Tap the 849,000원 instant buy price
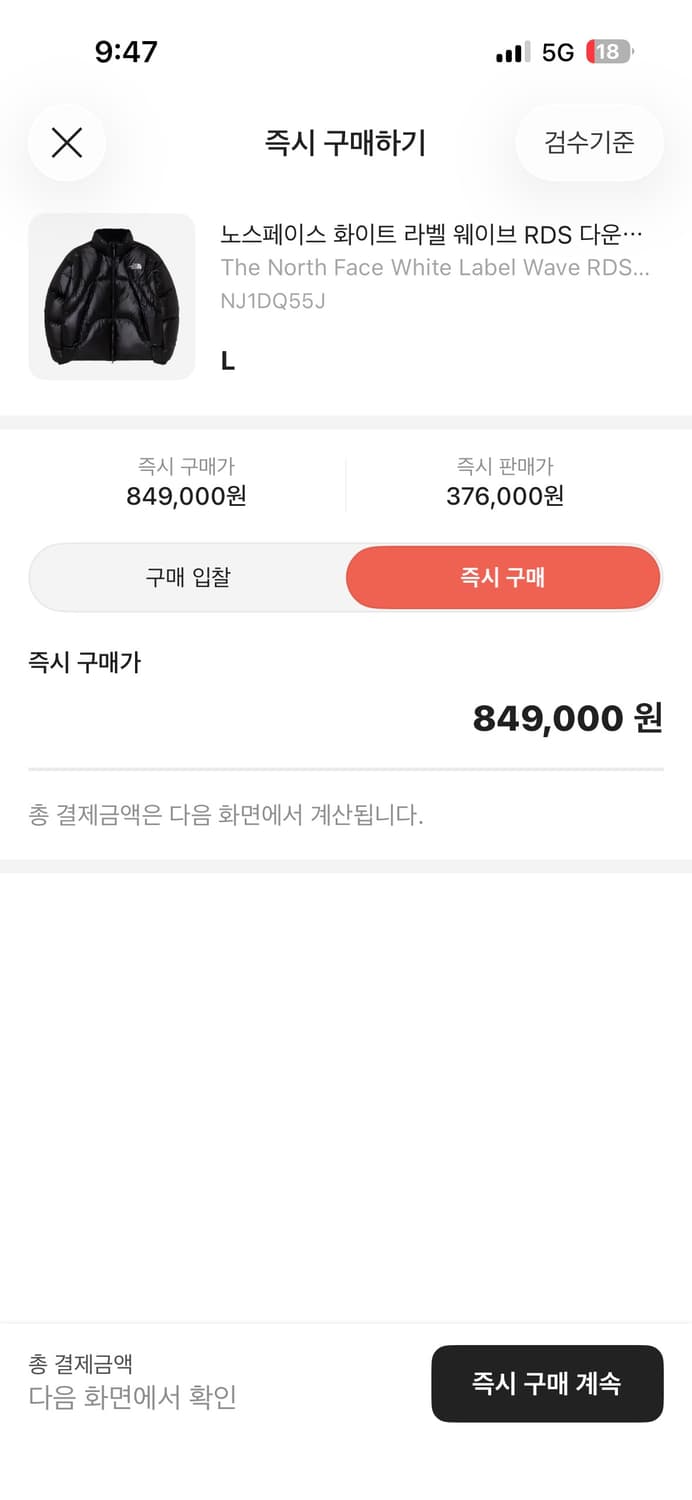Screen dimensions: 692x1500 [187, 495]
